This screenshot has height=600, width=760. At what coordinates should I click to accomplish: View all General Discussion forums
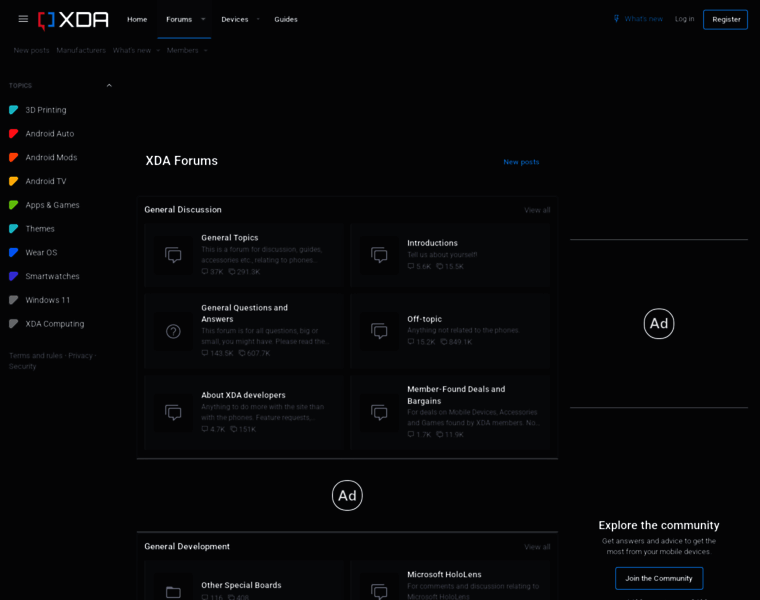tap(537, 210)
